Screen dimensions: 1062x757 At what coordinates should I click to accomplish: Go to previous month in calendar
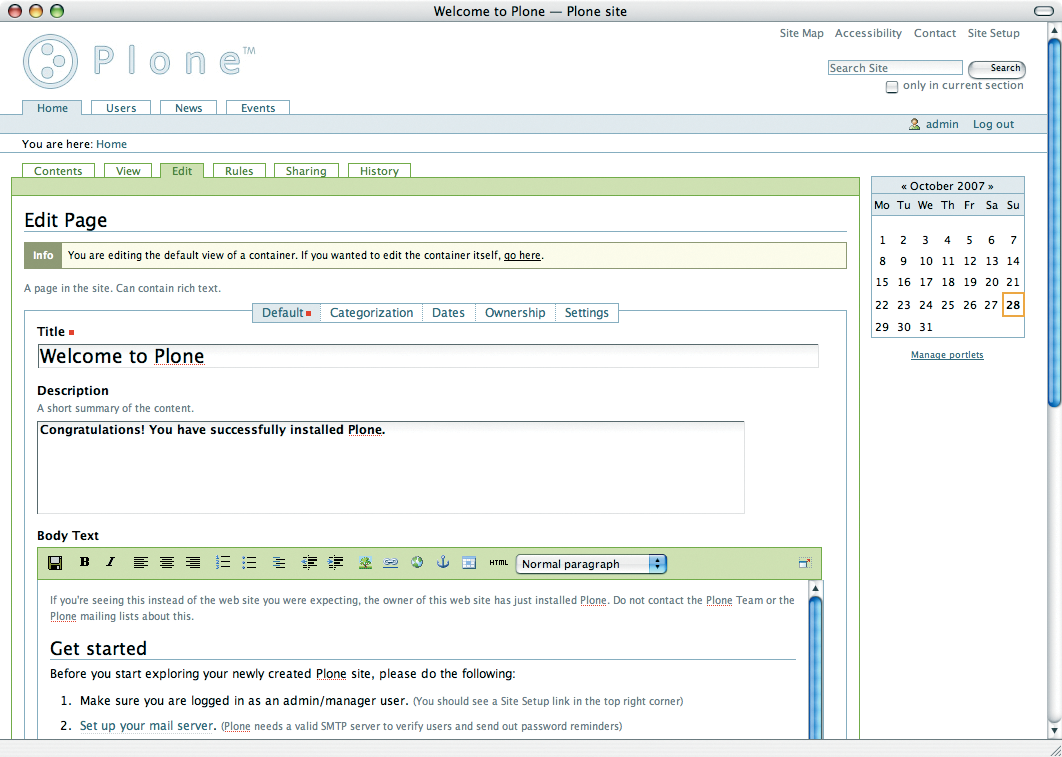(x=904, y=186)
